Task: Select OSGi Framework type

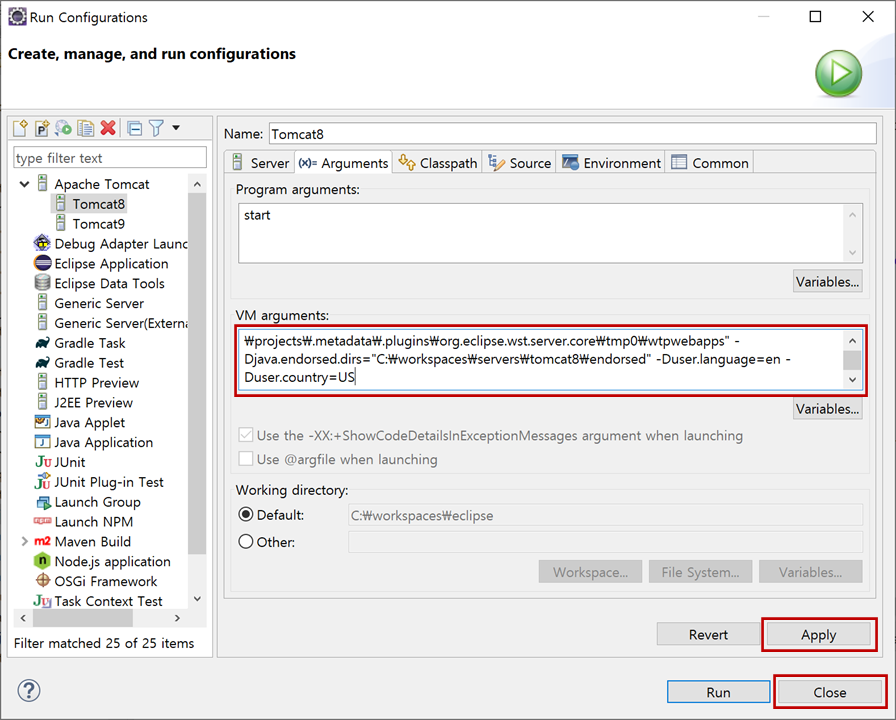Action: point(96,581)
